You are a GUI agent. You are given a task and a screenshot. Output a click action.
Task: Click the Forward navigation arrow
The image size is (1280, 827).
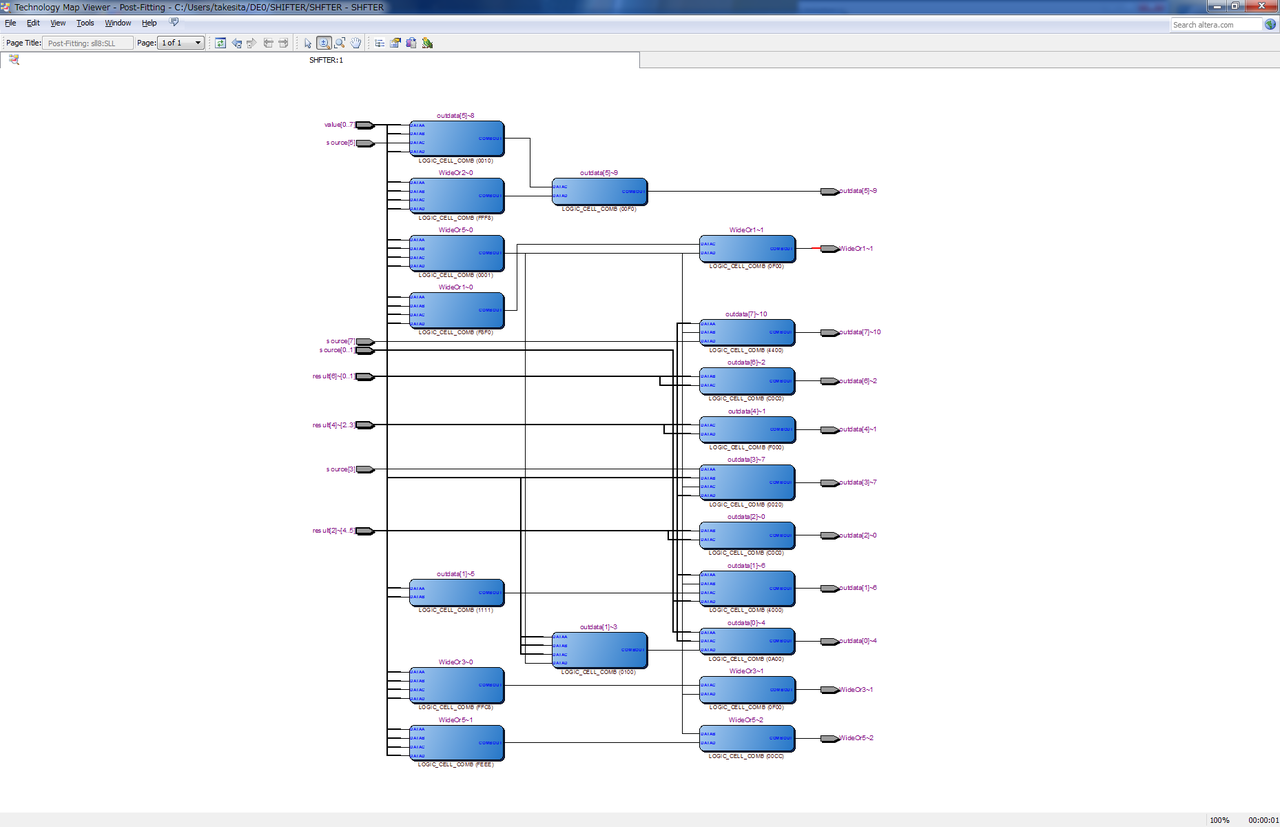(x=251, y=43)
